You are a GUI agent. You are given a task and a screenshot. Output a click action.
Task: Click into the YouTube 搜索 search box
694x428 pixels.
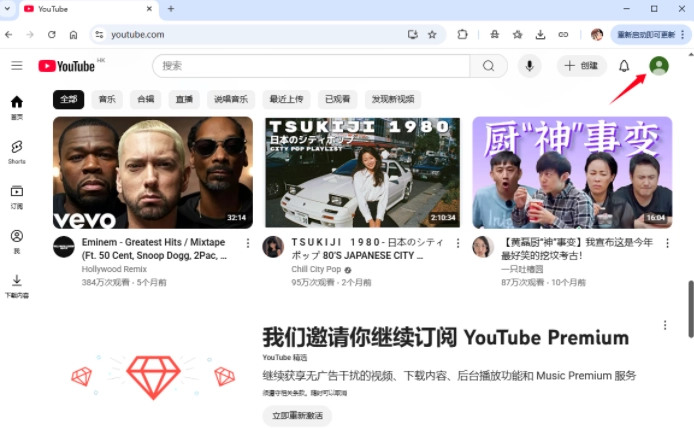[x=310, y=66]
